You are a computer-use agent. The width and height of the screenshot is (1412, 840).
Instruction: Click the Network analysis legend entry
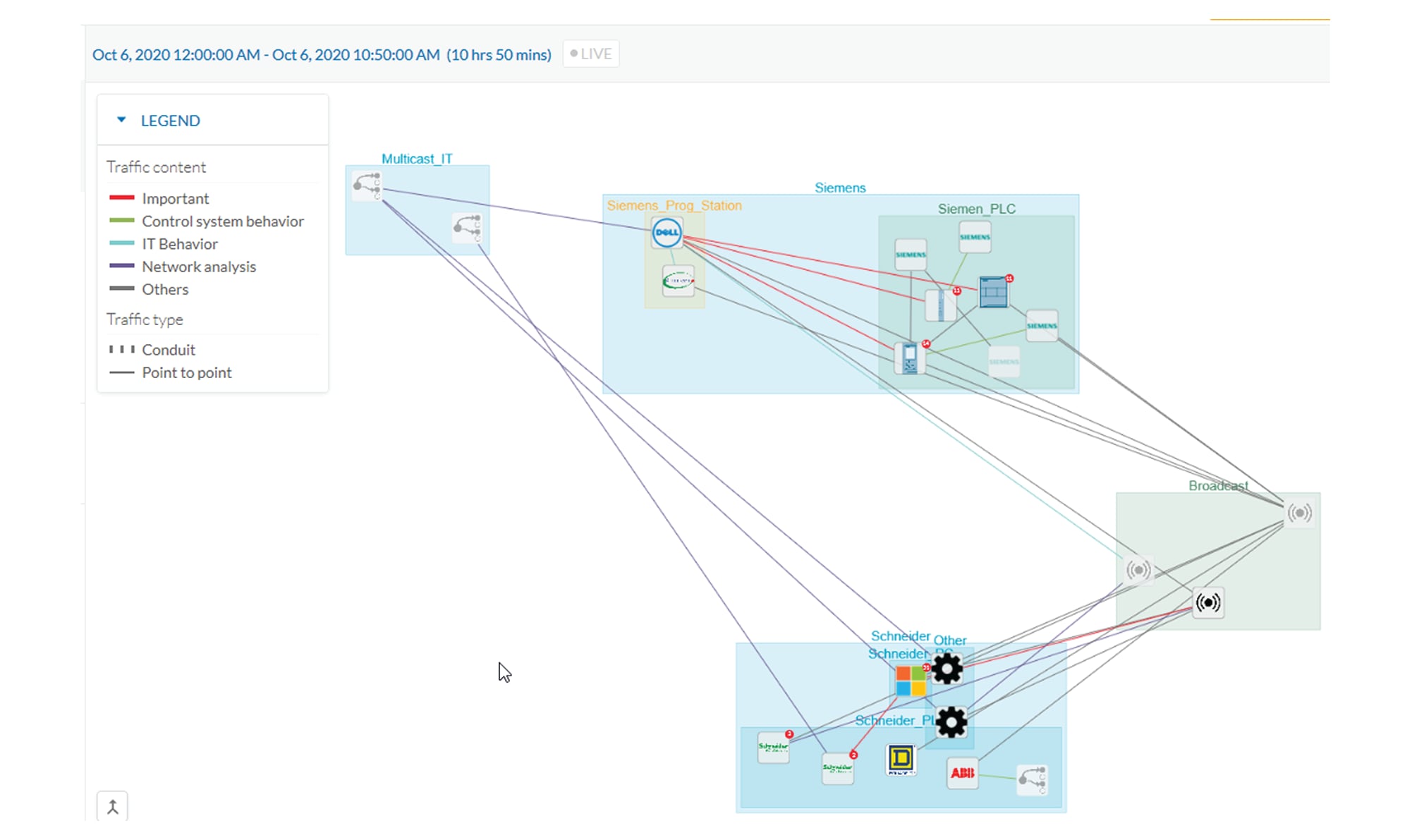click(x=183, y=267)
